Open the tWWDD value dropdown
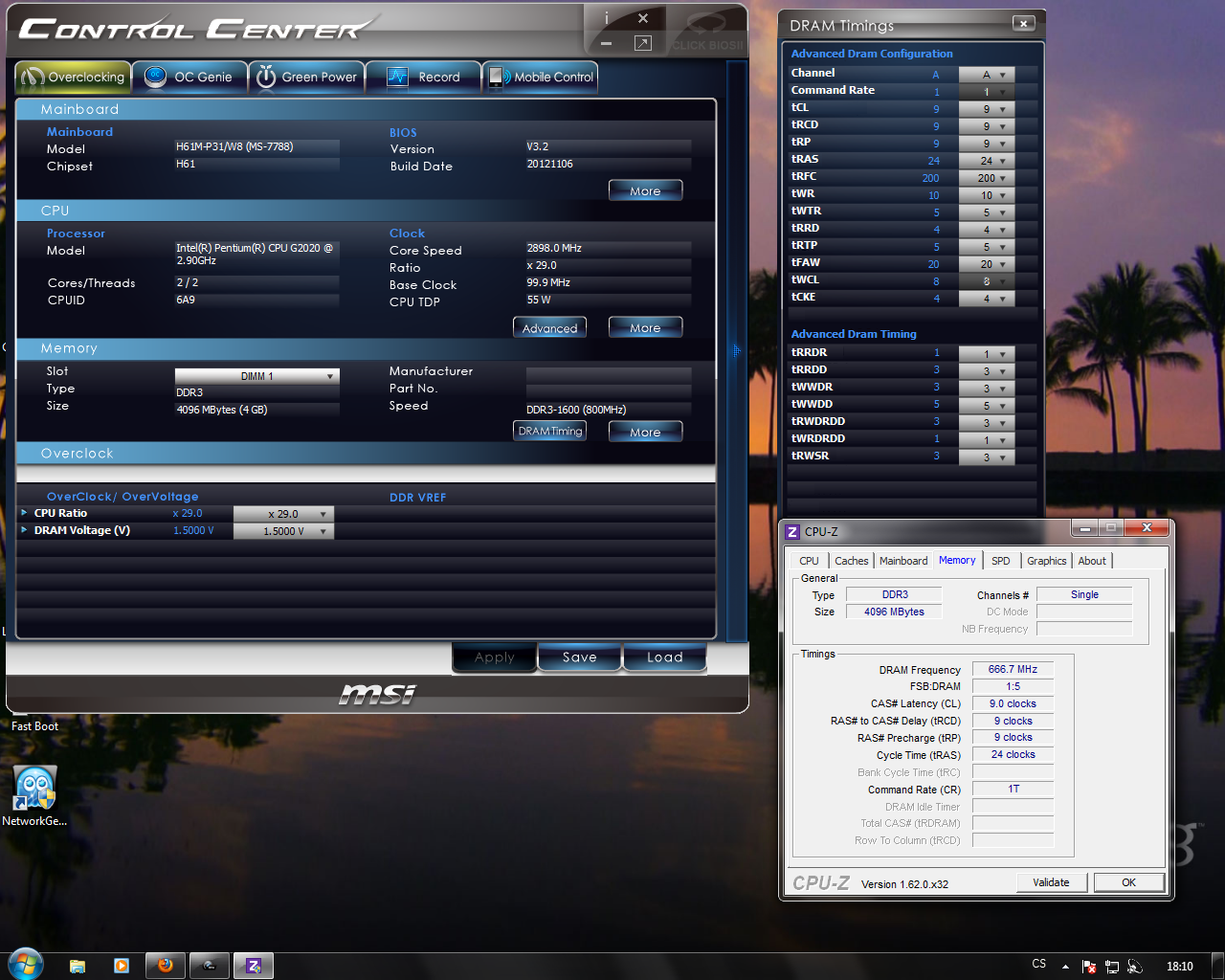The width and height of the screenshot is (1225, 980). pos(986,406)
